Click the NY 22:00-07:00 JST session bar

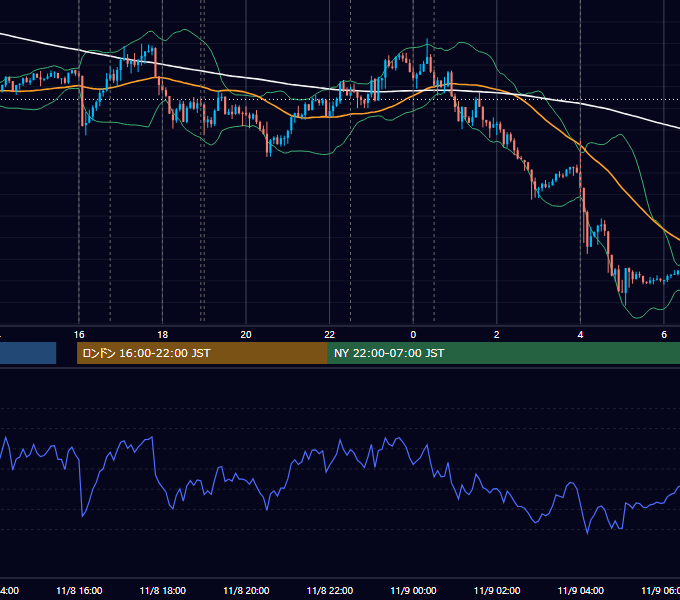click(x=503, y=353)
